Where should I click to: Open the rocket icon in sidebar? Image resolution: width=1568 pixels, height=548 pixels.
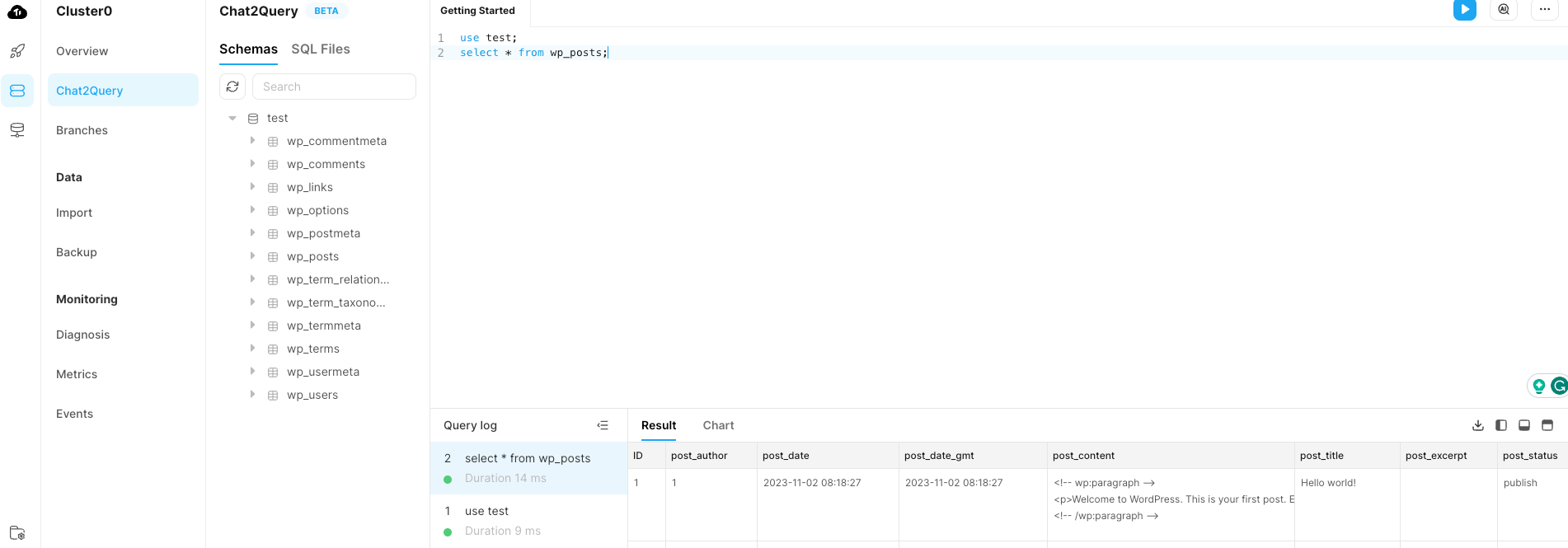coord(17,51)
